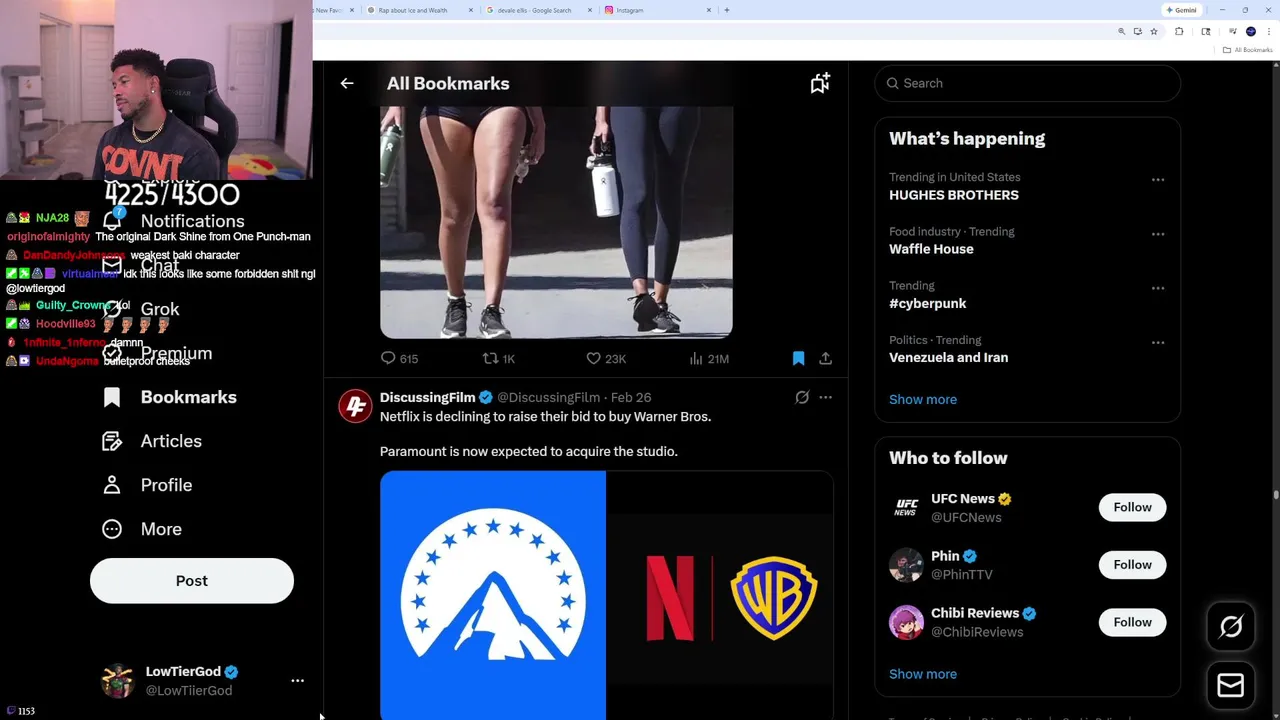Open Premium in the X sidebar
Image resolution: width=1280 pixels, height=720 pixels.
click(x=157, y=353)
